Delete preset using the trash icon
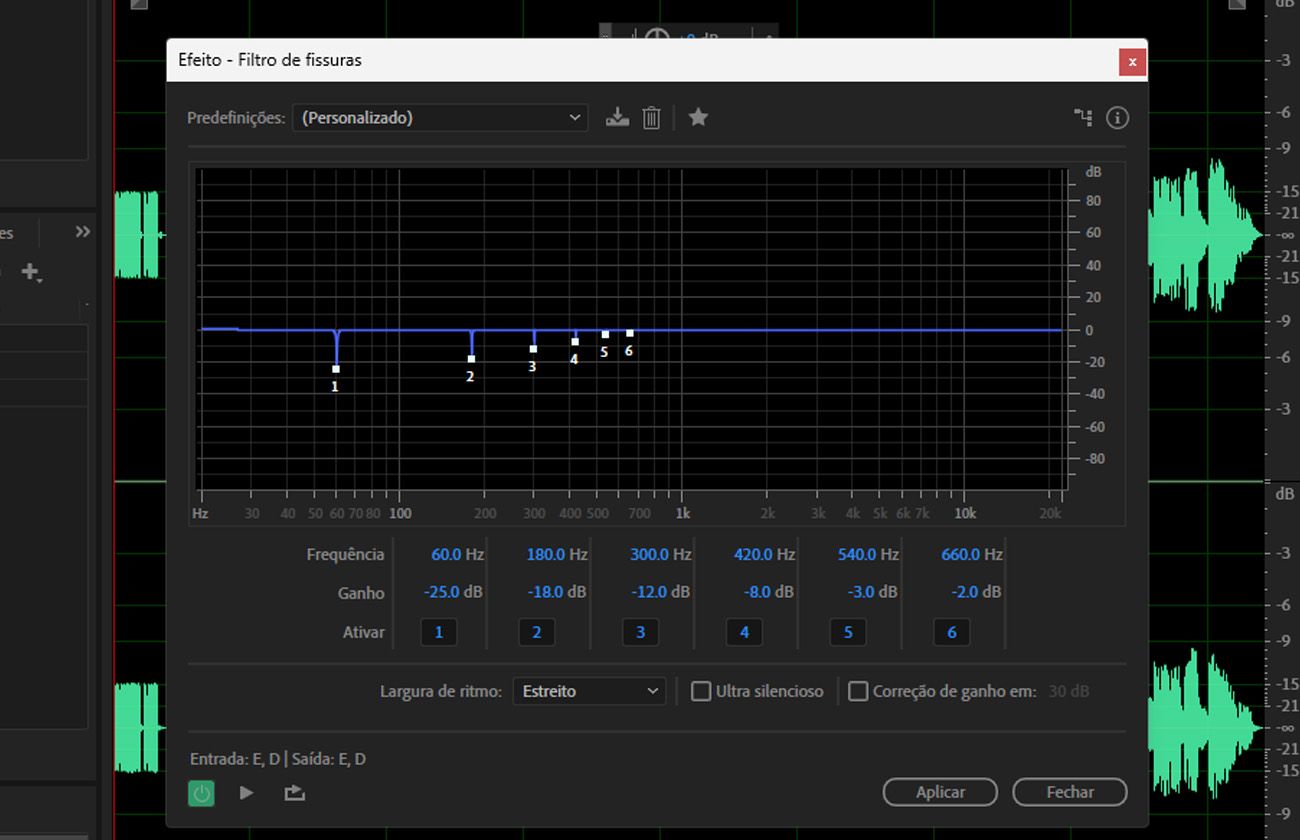Viewport: 1300px width, 840px height. point(651,117)
